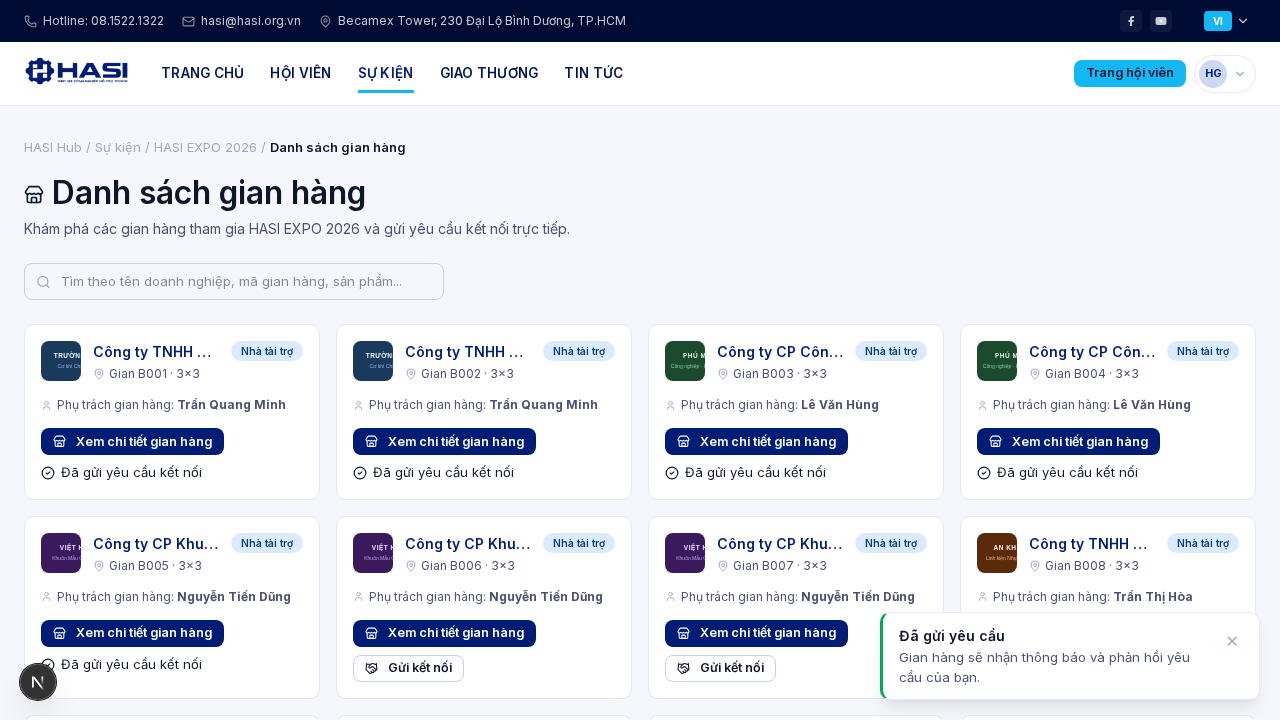The height and width of the screenshot is (720, 1280).
Task: Open HASI EXPO 2026 breadcrumb link
Action: click(205, 147)
